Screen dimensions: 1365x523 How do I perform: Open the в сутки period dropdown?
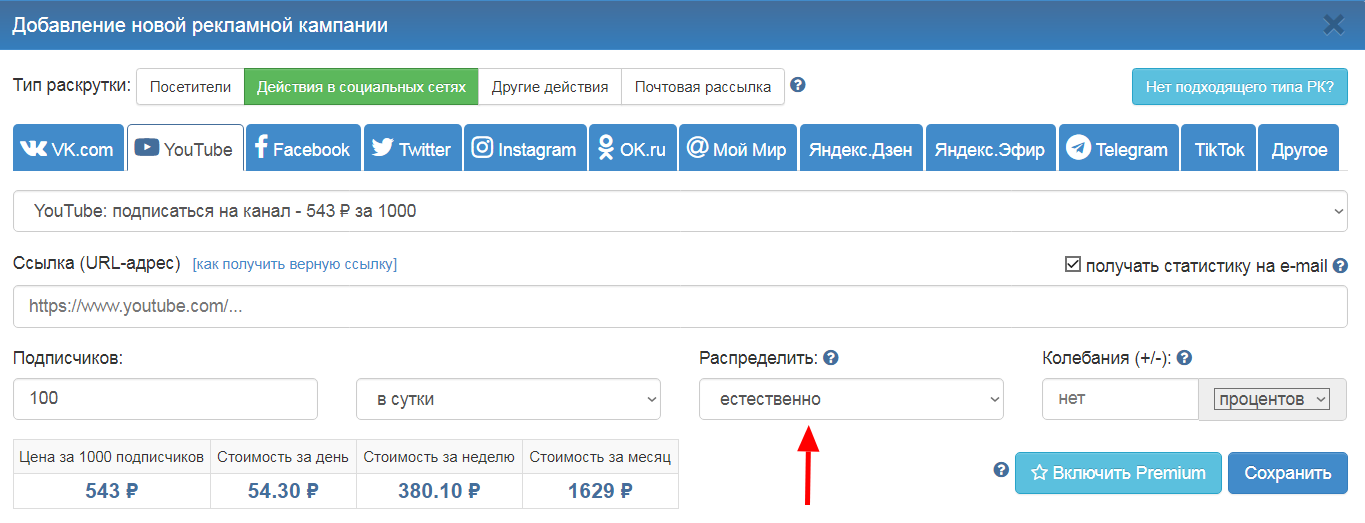coord(508,399)
